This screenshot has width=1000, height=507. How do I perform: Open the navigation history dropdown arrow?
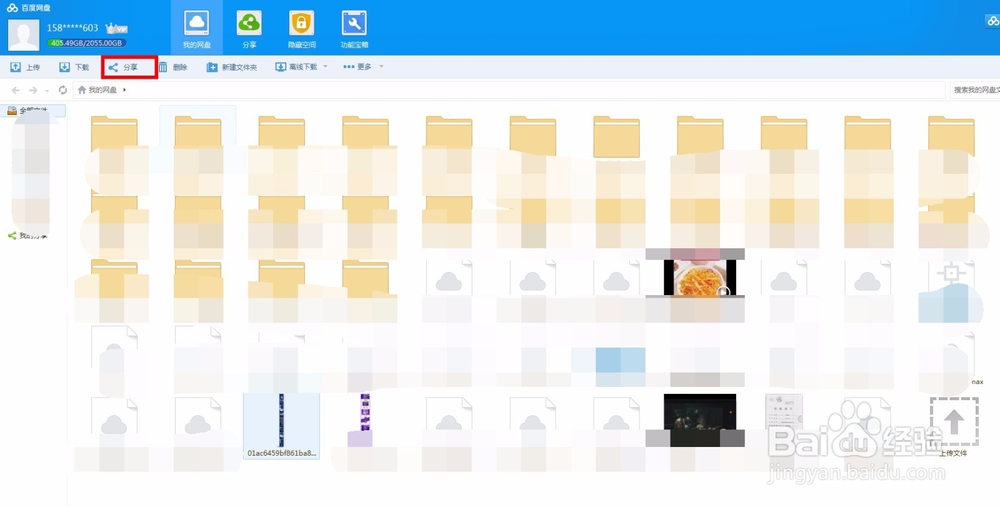(47, 91)
